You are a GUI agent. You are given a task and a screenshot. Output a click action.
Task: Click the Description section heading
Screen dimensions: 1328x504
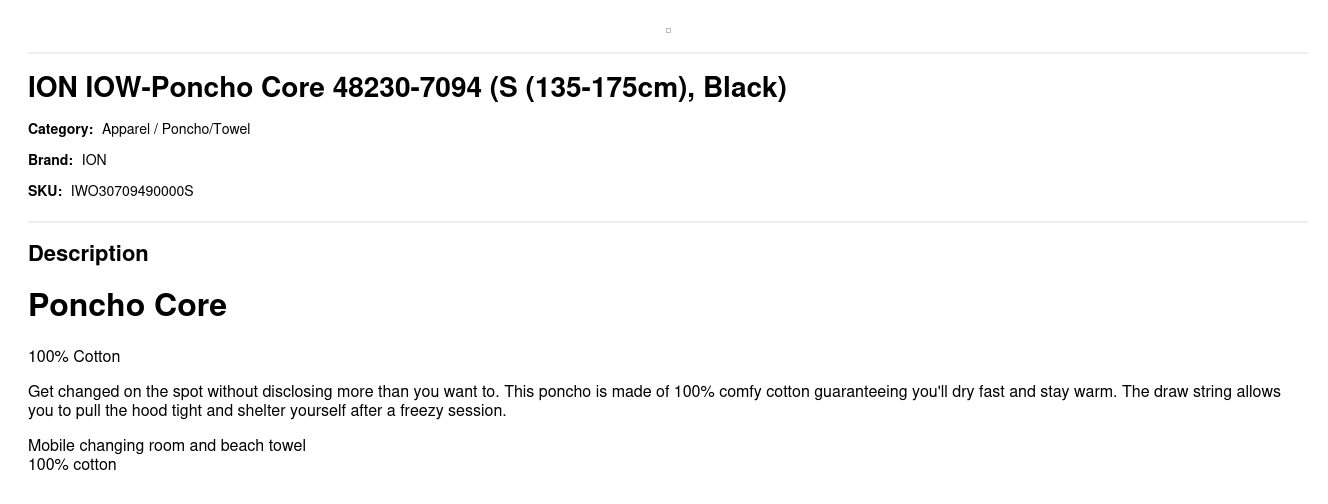click(x=88, y=254)
